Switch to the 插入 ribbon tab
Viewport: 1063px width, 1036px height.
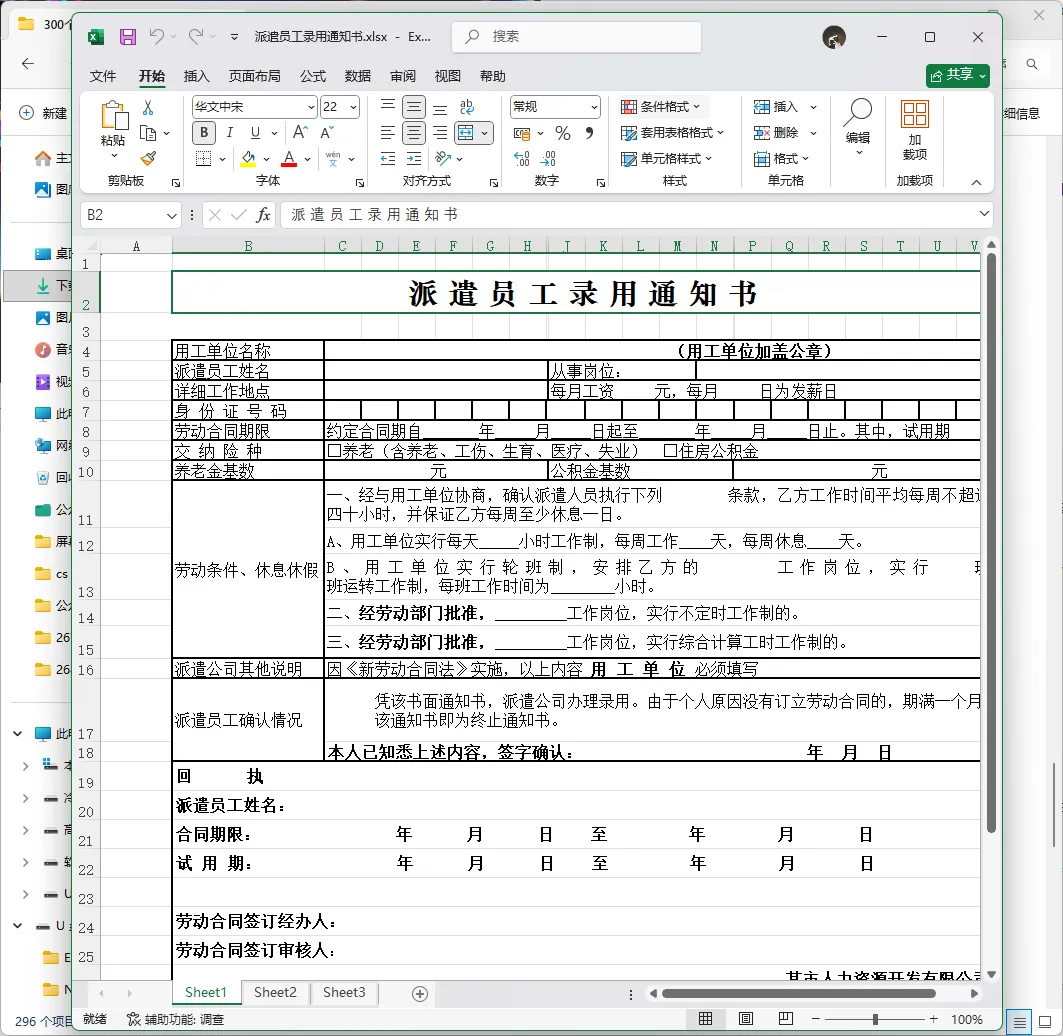(x=197, y=76)
